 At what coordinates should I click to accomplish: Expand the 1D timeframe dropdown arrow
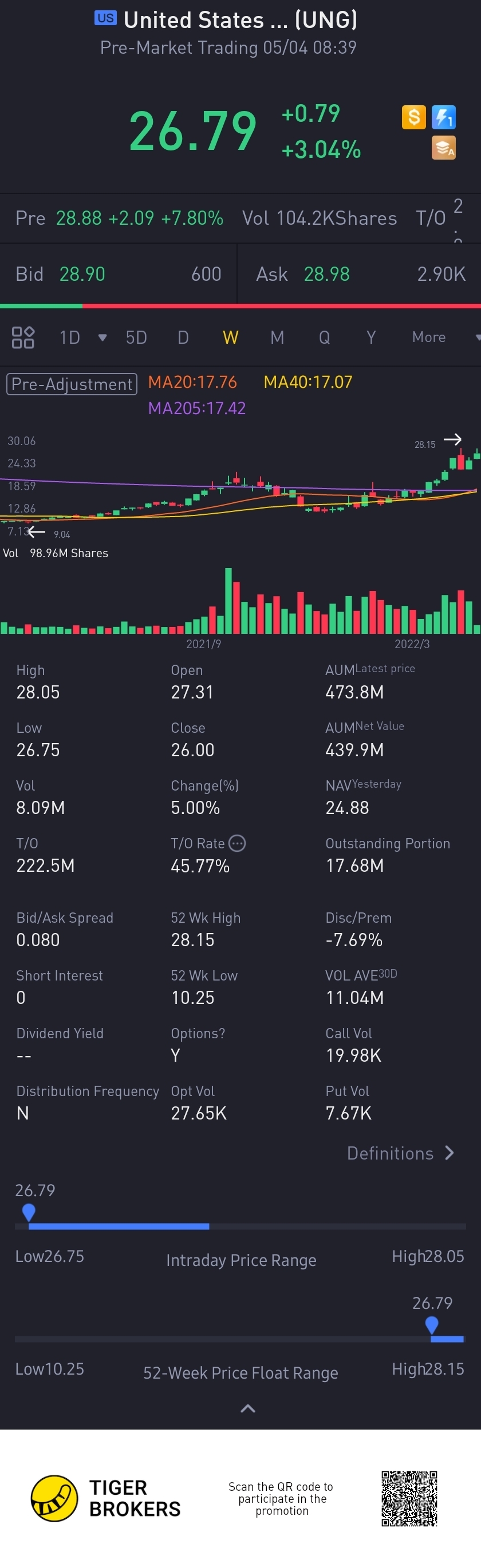(x=102, y=337)
